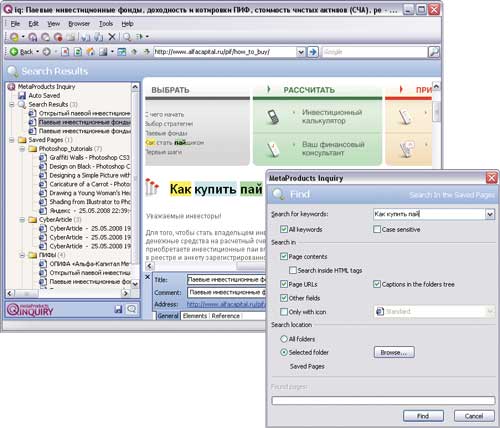Image resolution: width=500 pixels, height=428 pixels.
Task: Click the Cancel button in dialog
Action: [x=474, y=416]
